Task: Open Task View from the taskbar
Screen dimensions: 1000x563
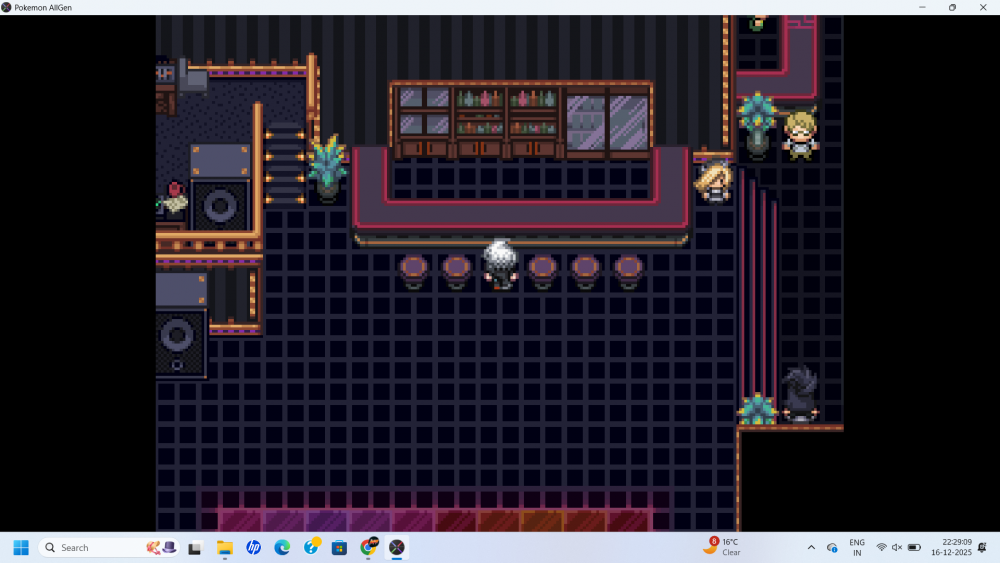Action: (195, 547)
